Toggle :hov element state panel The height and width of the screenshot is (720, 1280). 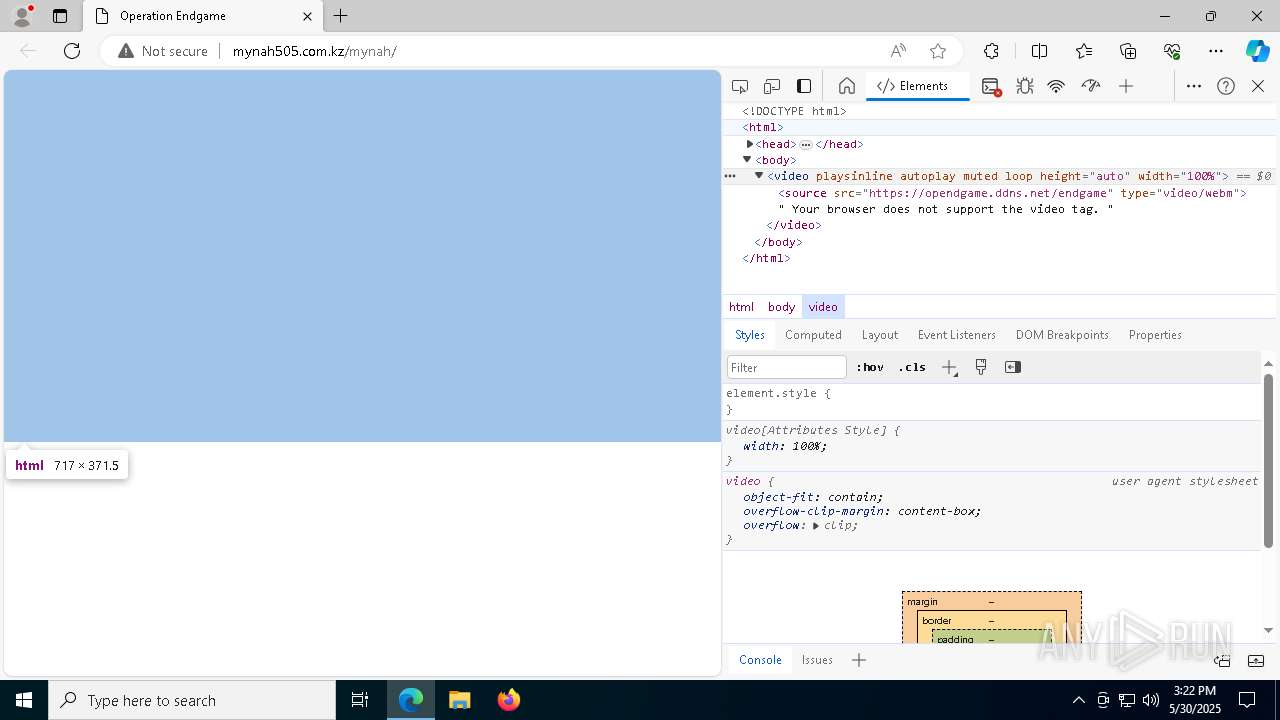[x=870, y=367]
